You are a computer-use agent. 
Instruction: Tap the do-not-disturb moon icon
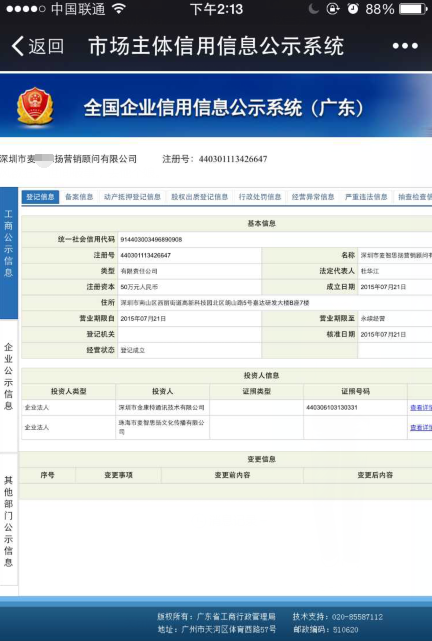click(313, 9)
